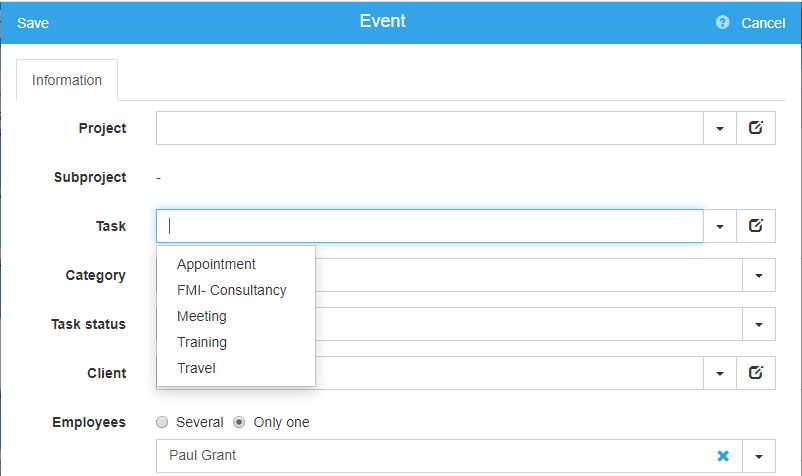Select the Only one radio button
This screenshot has height=476, width=802.
[240, 422]
